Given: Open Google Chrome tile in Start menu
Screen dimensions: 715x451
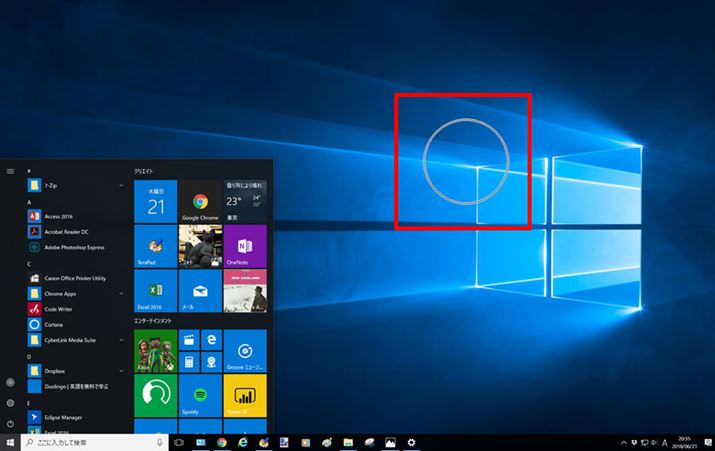Looking at the screenshot, I should point(200,201).
